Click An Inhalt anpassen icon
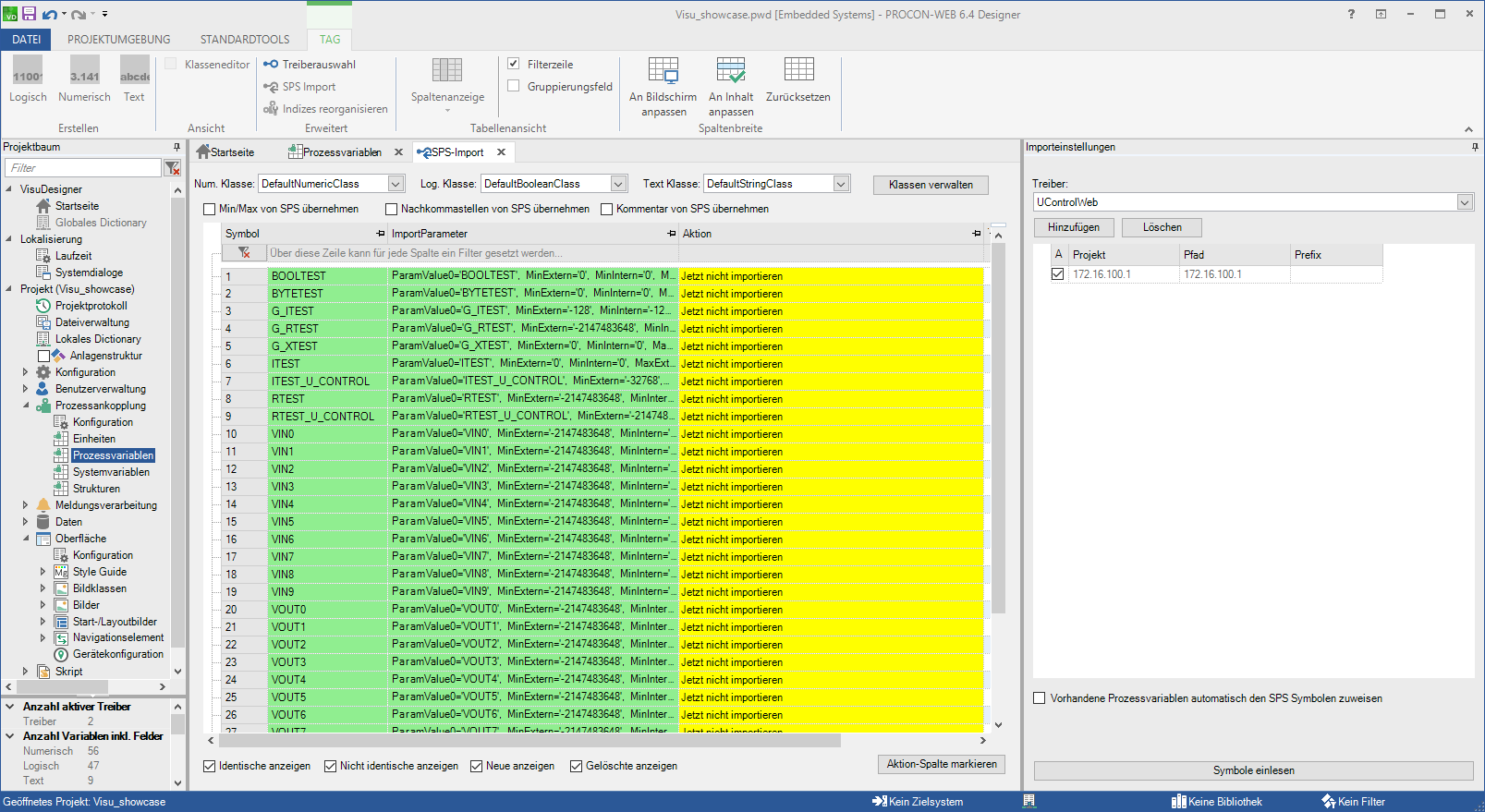This screenshot has height=812, width=1485. coord(730,71)
